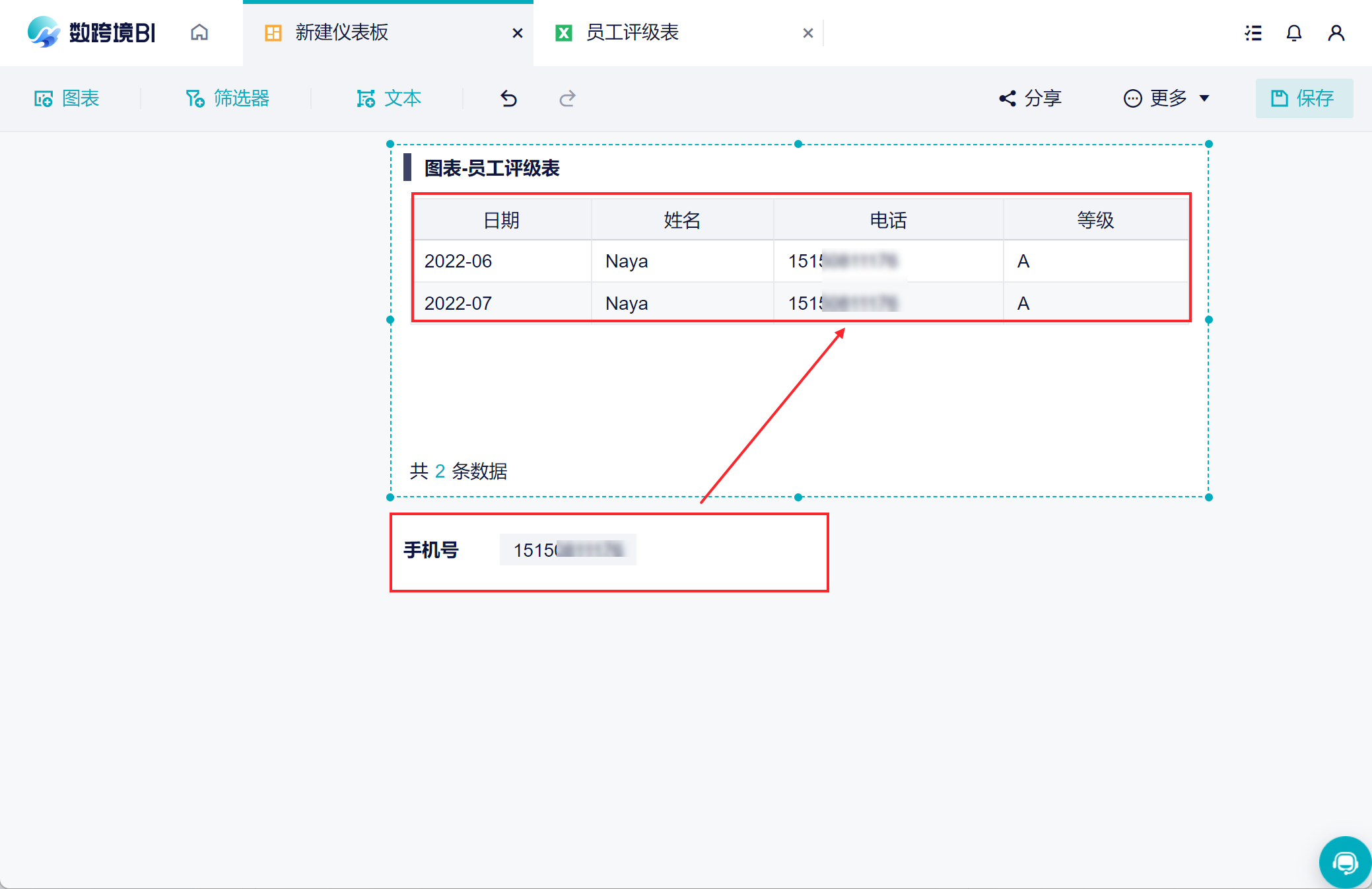Click the 电话 column header
This screenshot has height=889, width=1372.
(888, 220)
